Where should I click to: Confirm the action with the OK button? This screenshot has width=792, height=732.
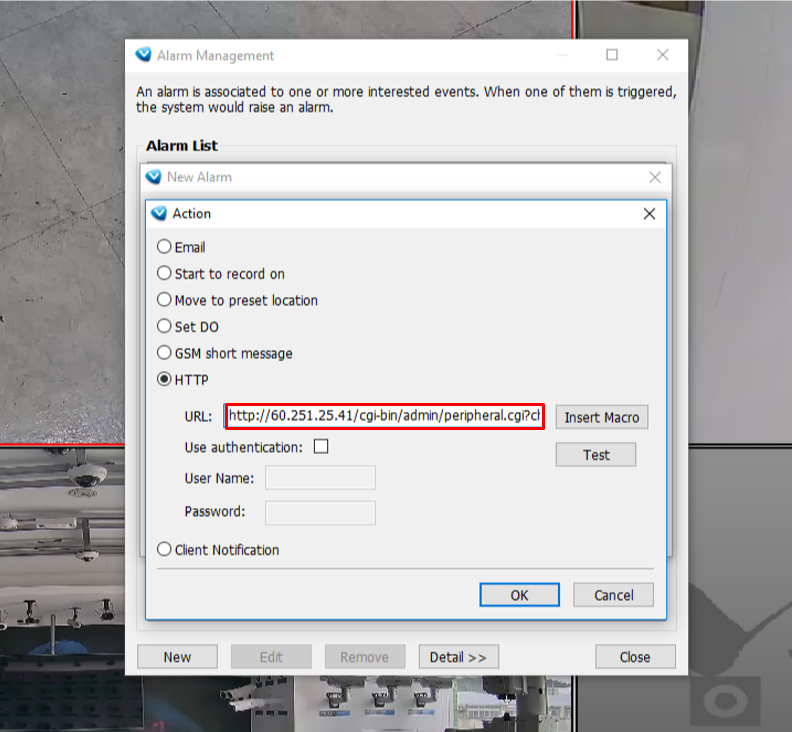click(519, 595)
